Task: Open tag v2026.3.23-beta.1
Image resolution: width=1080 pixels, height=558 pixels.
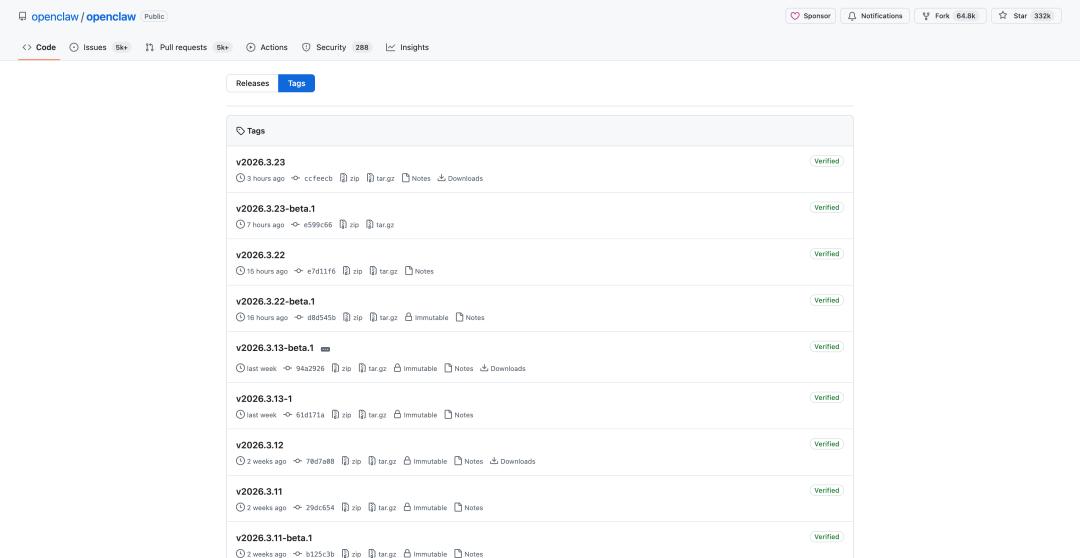Action: pos(276,209)
